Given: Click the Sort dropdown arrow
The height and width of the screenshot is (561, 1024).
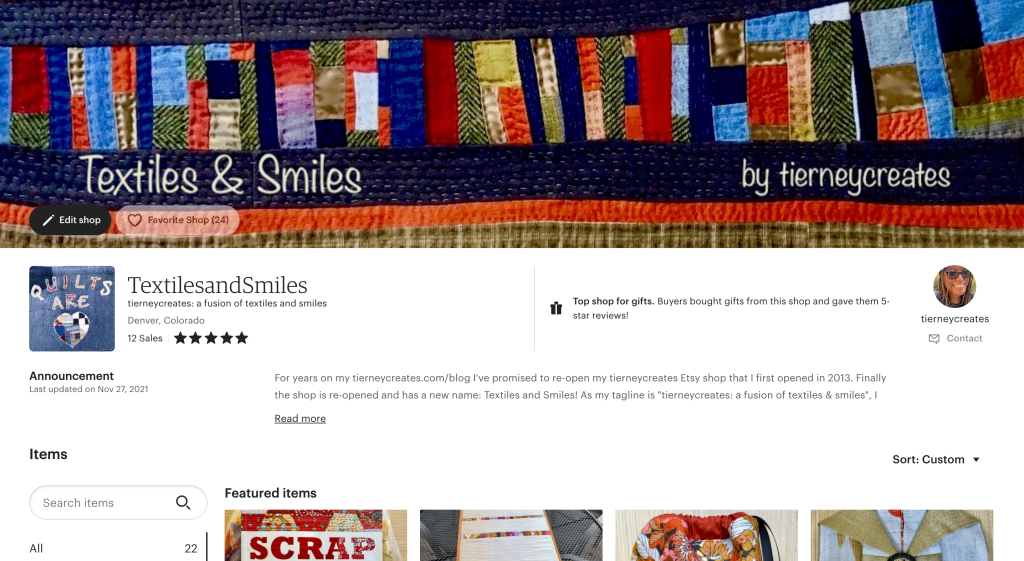Looking at the screenshot, I should coord(976,460).
